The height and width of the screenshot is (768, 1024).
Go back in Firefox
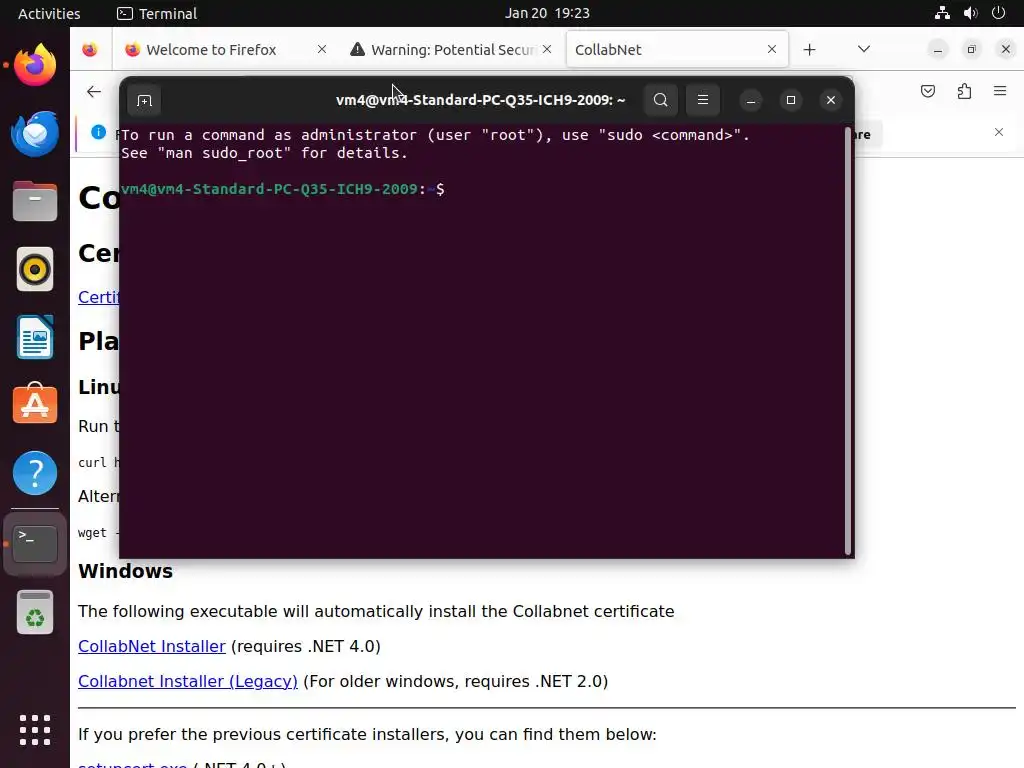tap(94, 91)
